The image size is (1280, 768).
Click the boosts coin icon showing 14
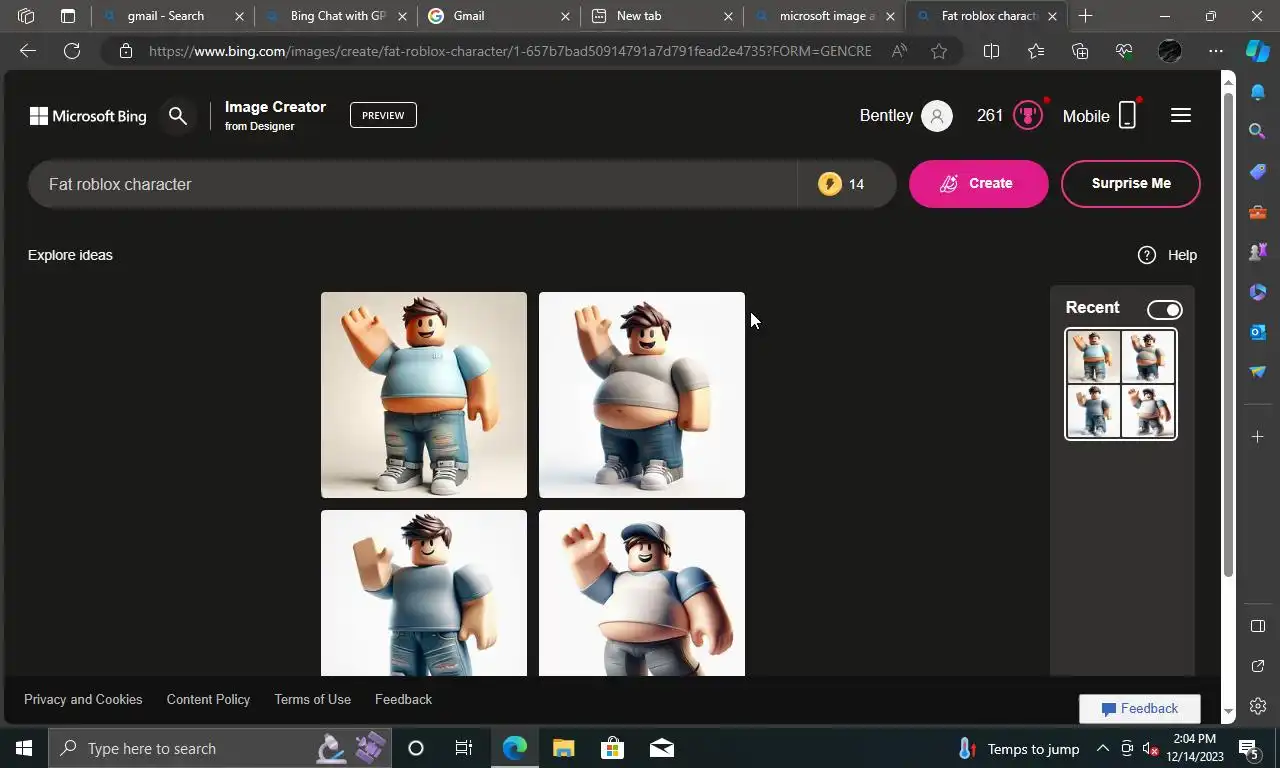click(830, 184)
